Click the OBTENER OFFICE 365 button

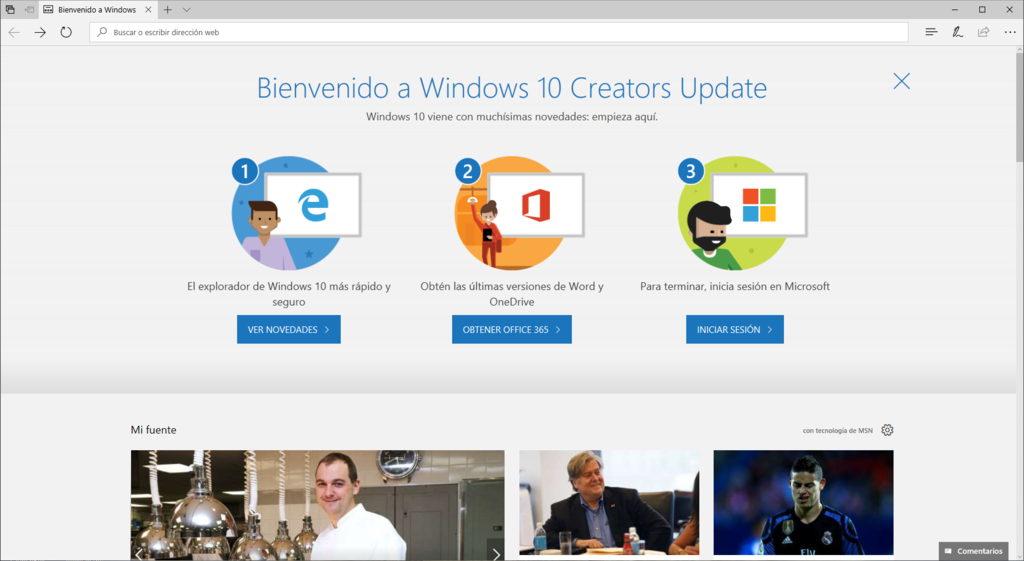pos(511,329)
